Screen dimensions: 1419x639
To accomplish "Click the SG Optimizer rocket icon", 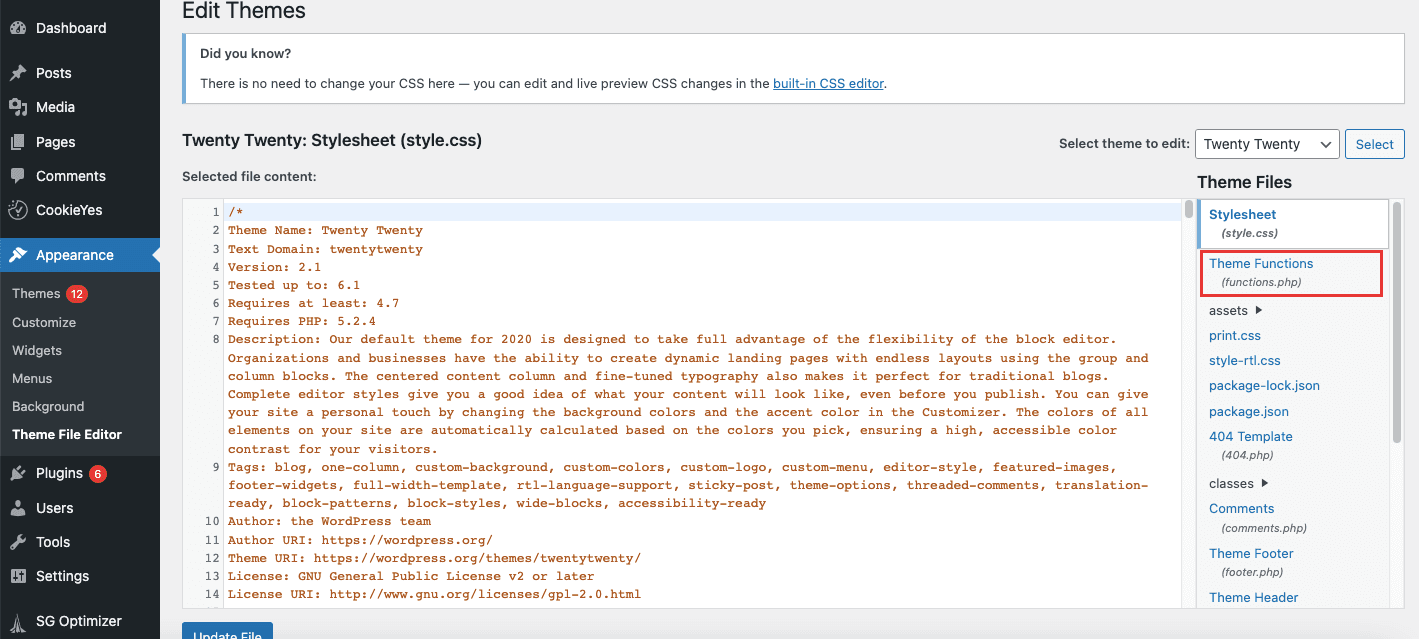I will 18,621.
